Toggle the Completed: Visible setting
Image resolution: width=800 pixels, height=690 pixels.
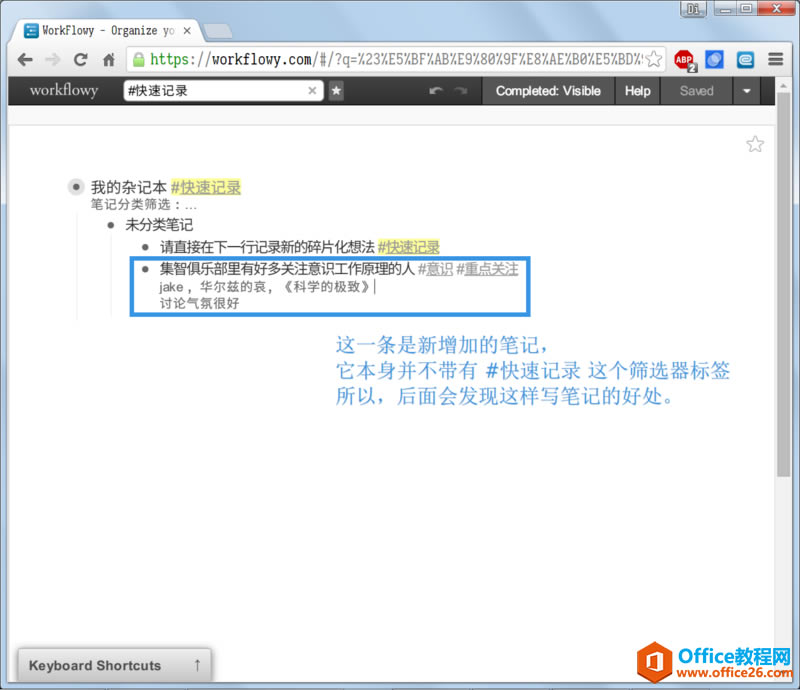point(548,91)
